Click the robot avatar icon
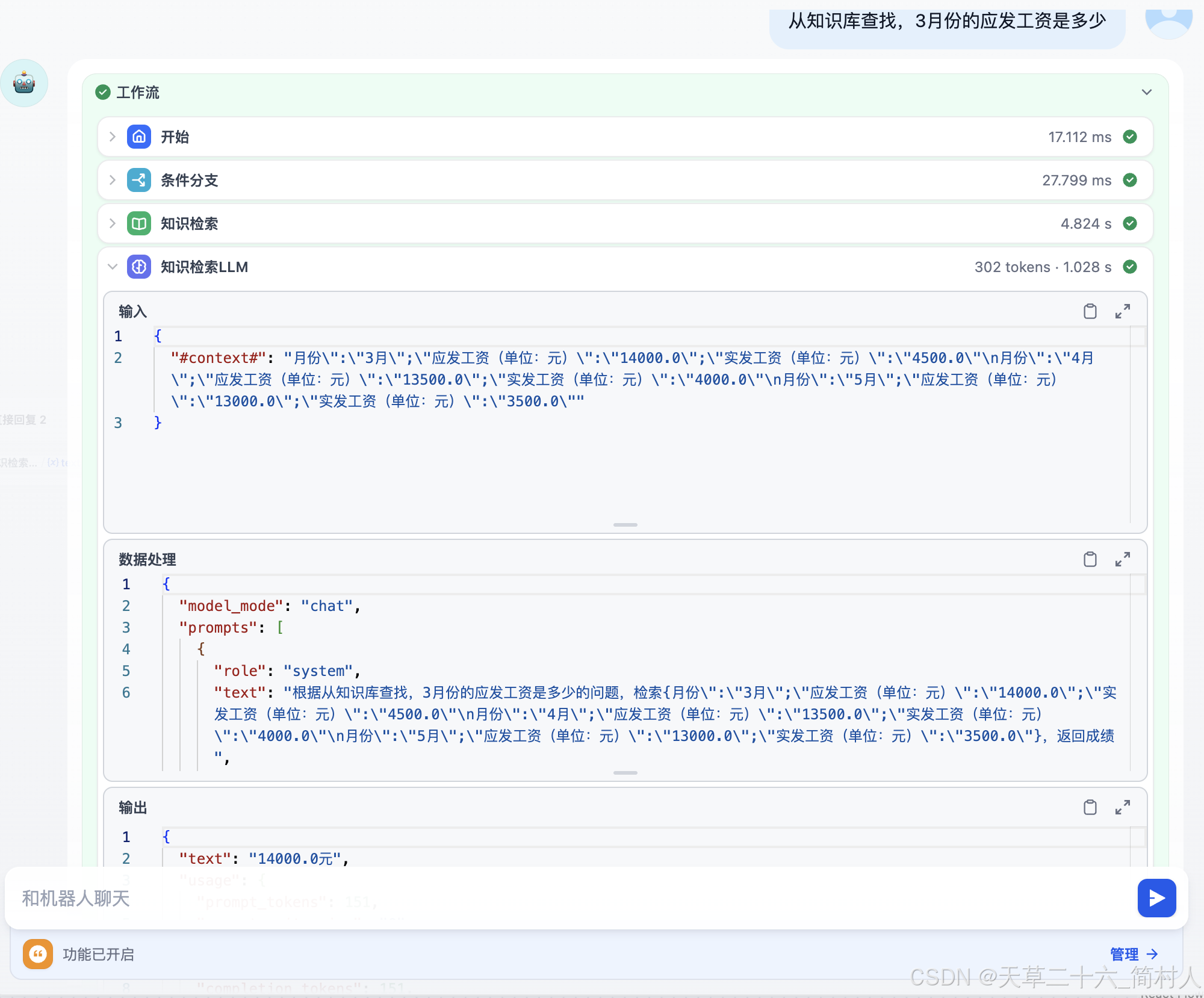The height and width of the screenshot is (998, 1204). tap(24, 83)
